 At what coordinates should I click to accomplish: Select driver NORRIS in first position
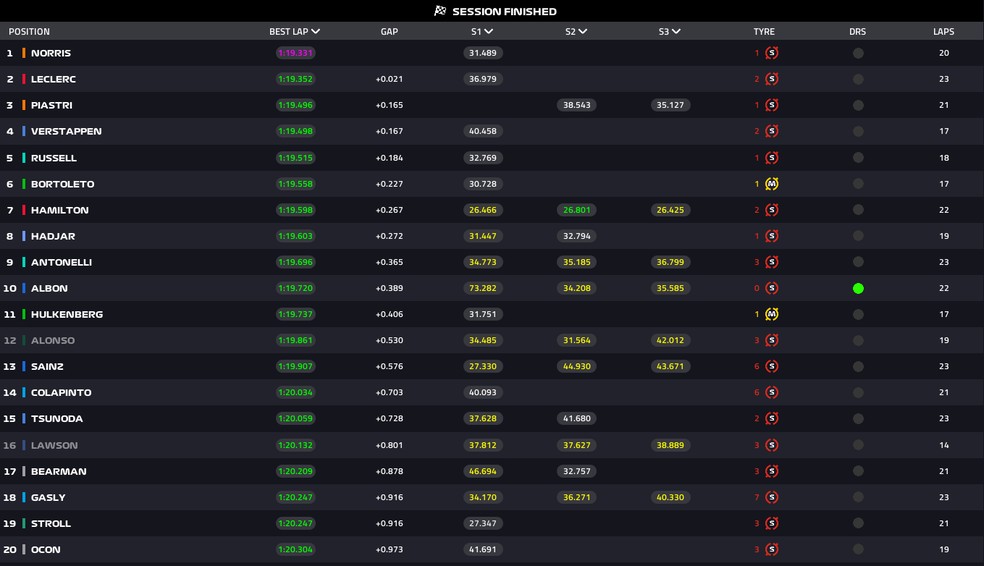51,53
